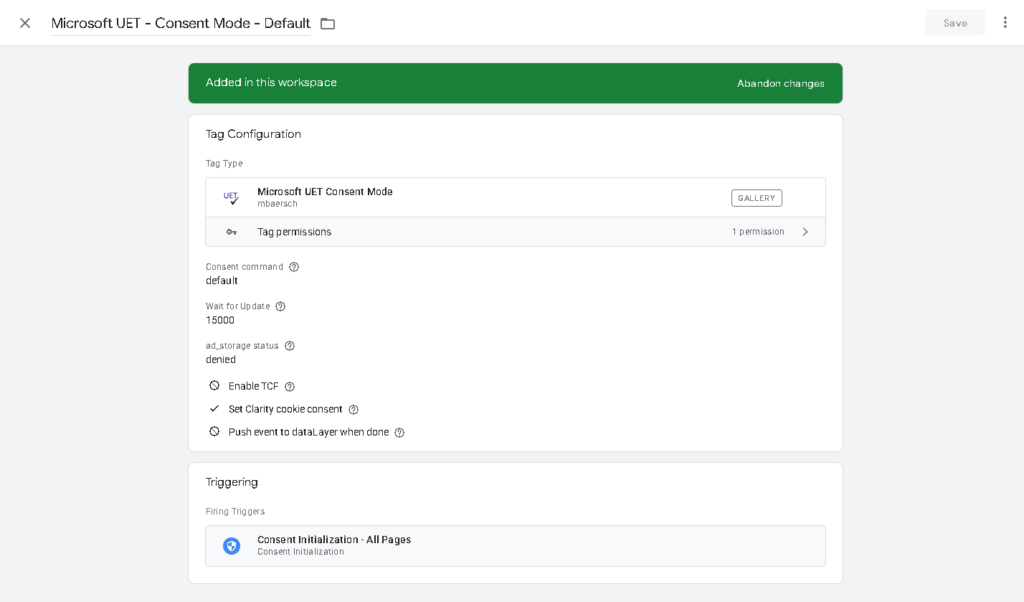Click help icon next to ad_storage status
The image size is (1024, 602).
point(290,346)
